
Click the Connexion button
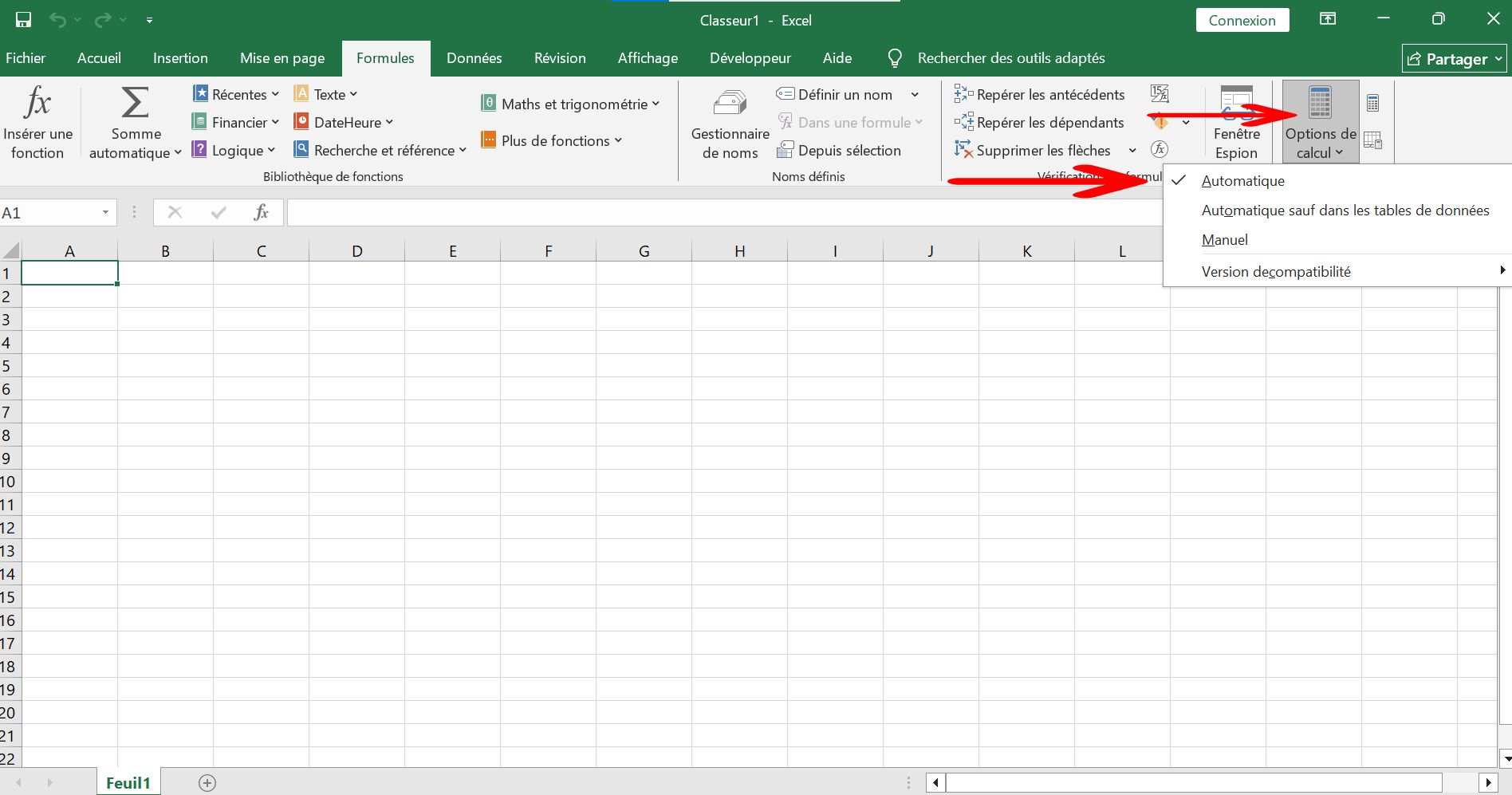pyautogui.click(x=1242, y=20)
